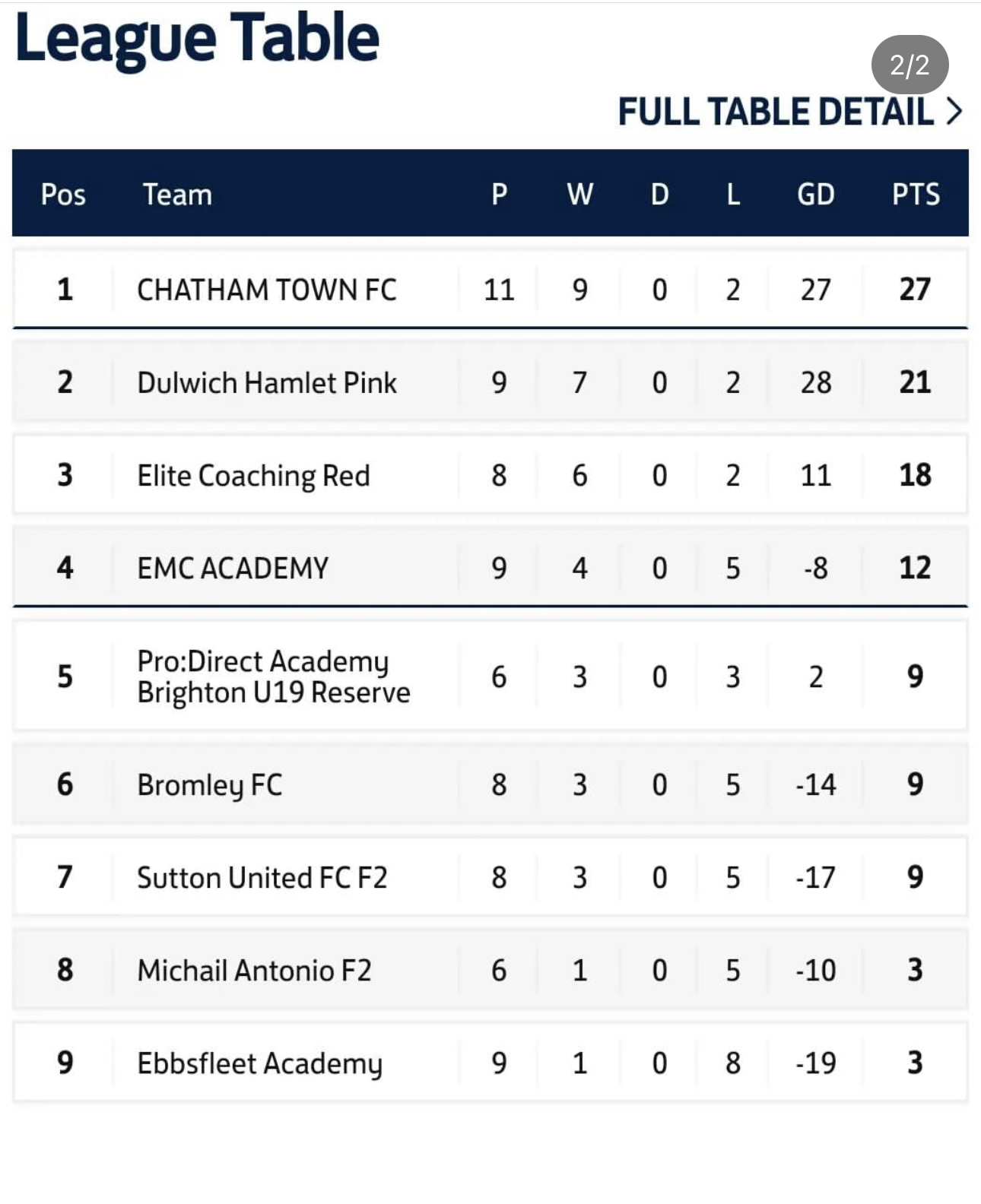Open the Dulwich Hamlet Pink team
981x1204 pixels.
(266, 382)
